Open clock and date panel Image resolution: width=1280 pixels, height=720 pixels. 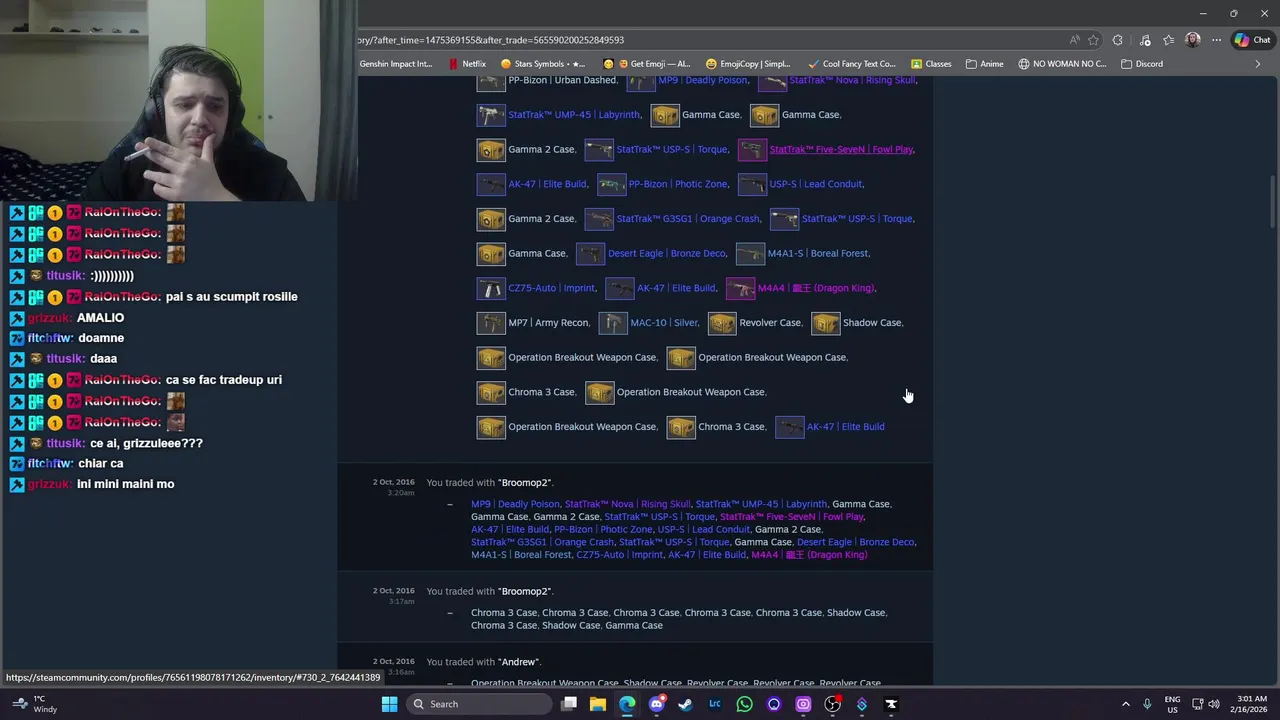click(1251, 704)
